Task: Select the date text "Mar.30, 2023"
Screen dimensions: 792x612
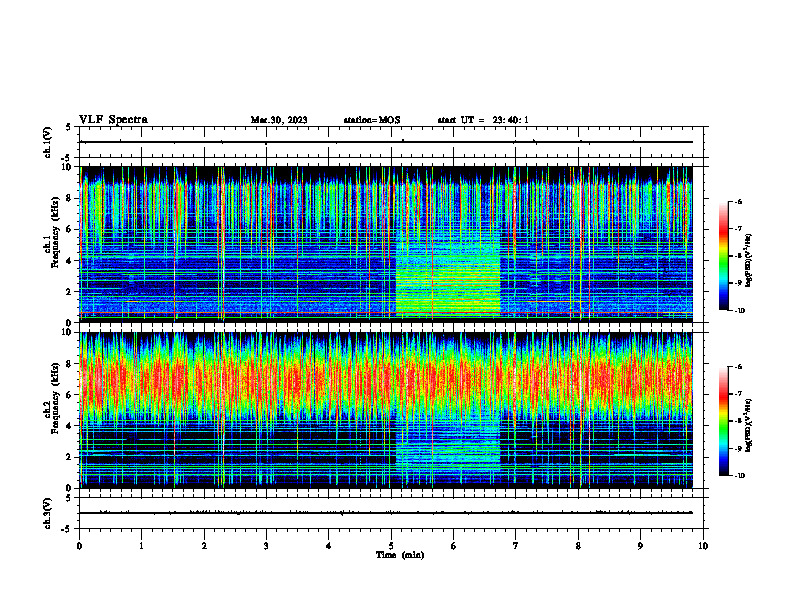Action: [x=279, y=120]
